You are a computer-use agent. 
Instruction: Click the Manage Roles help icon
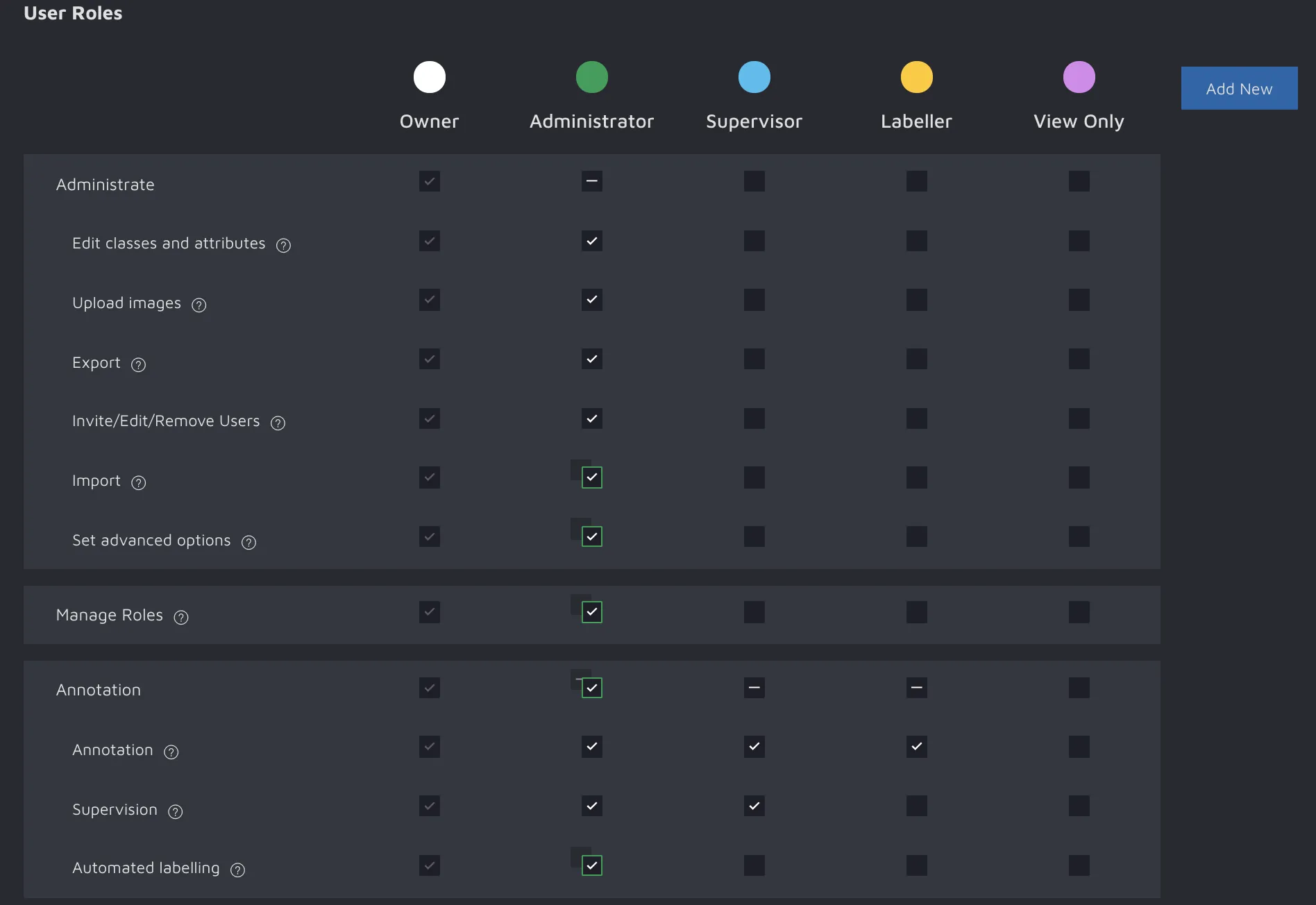[181, 617]
